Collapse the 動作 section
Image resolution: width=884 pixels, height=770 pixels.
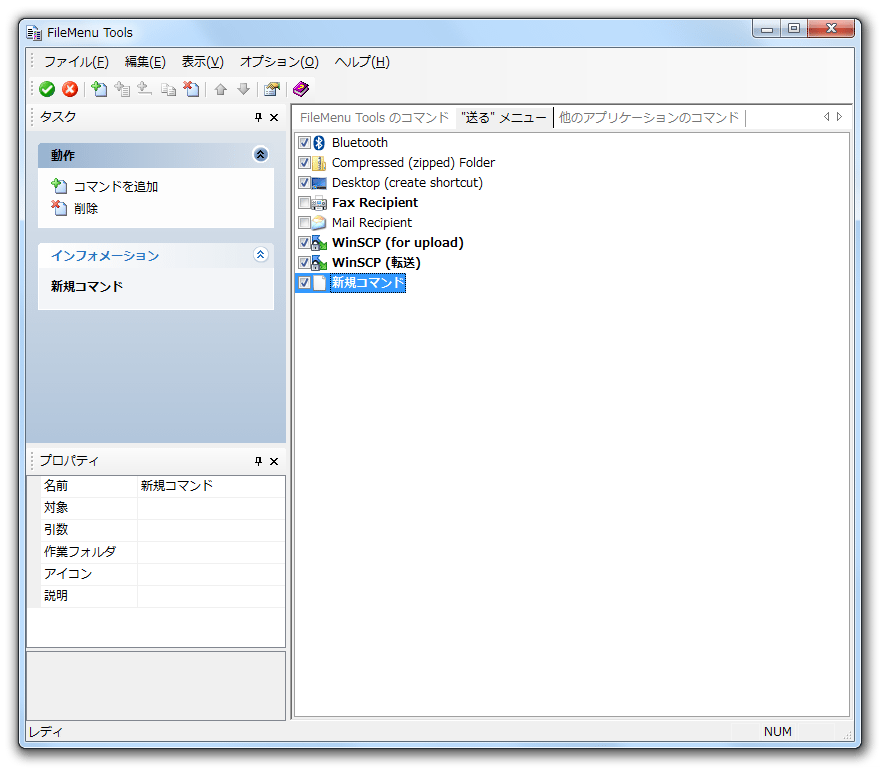click(x=260, y=154)
